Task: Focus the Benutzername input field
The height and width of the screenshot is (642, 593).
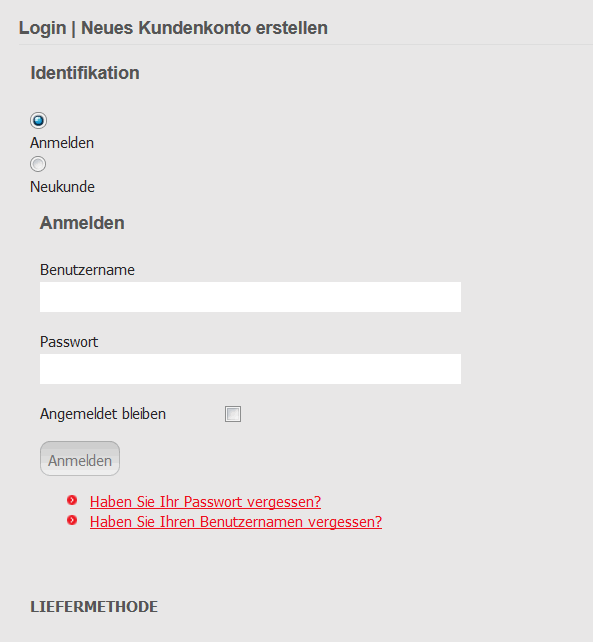Action: pyautogui.click(x=250, y=297)
